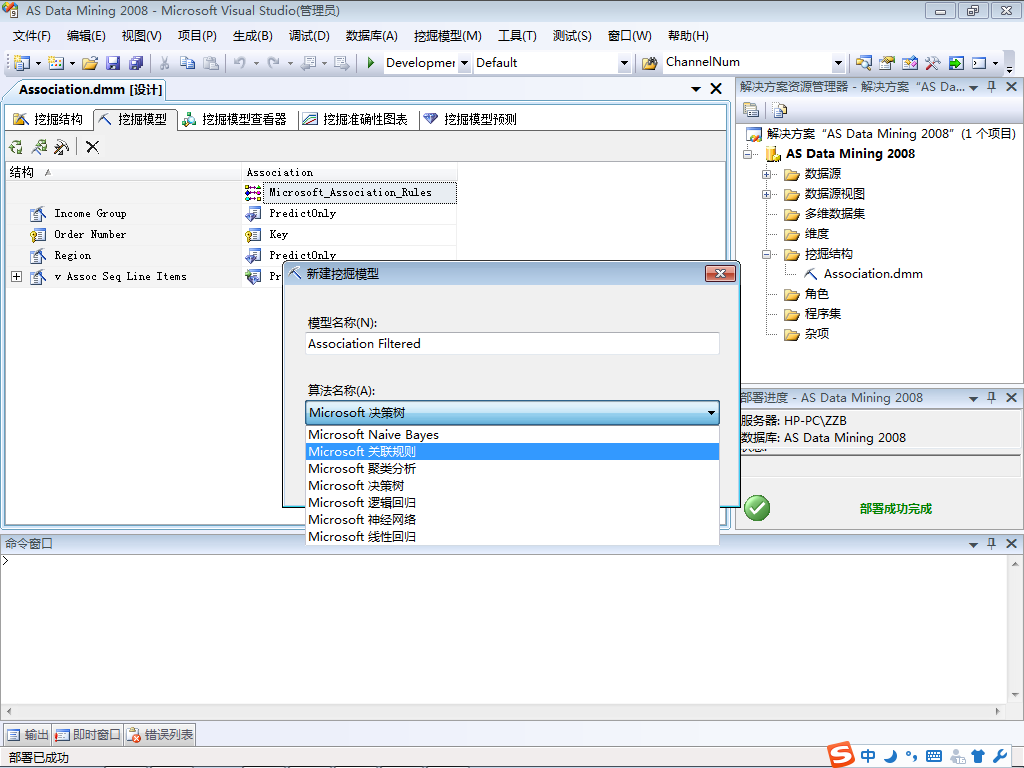
Task: Expand the v Assoc Seq Line Items row
Action: (16, 276)
